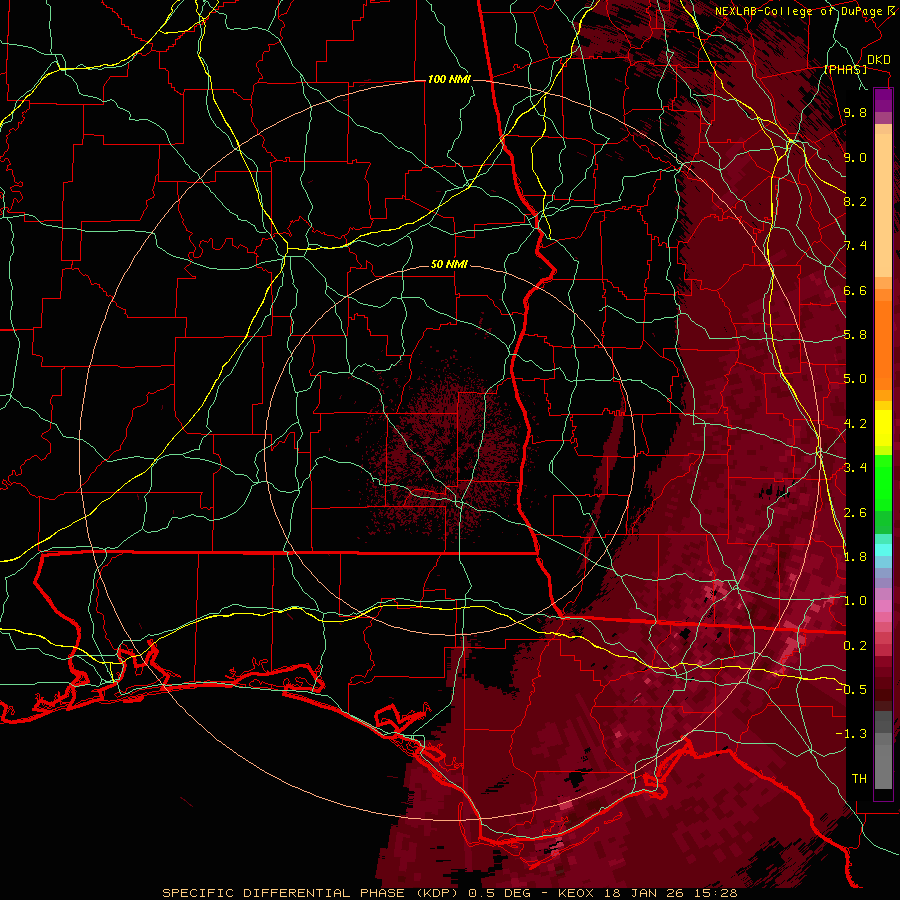Click the TH threshold label on the scale

pos(859,779)
